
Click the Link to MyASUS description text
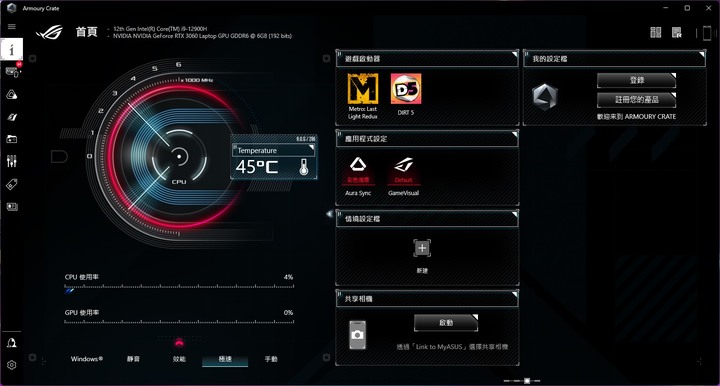452,347
